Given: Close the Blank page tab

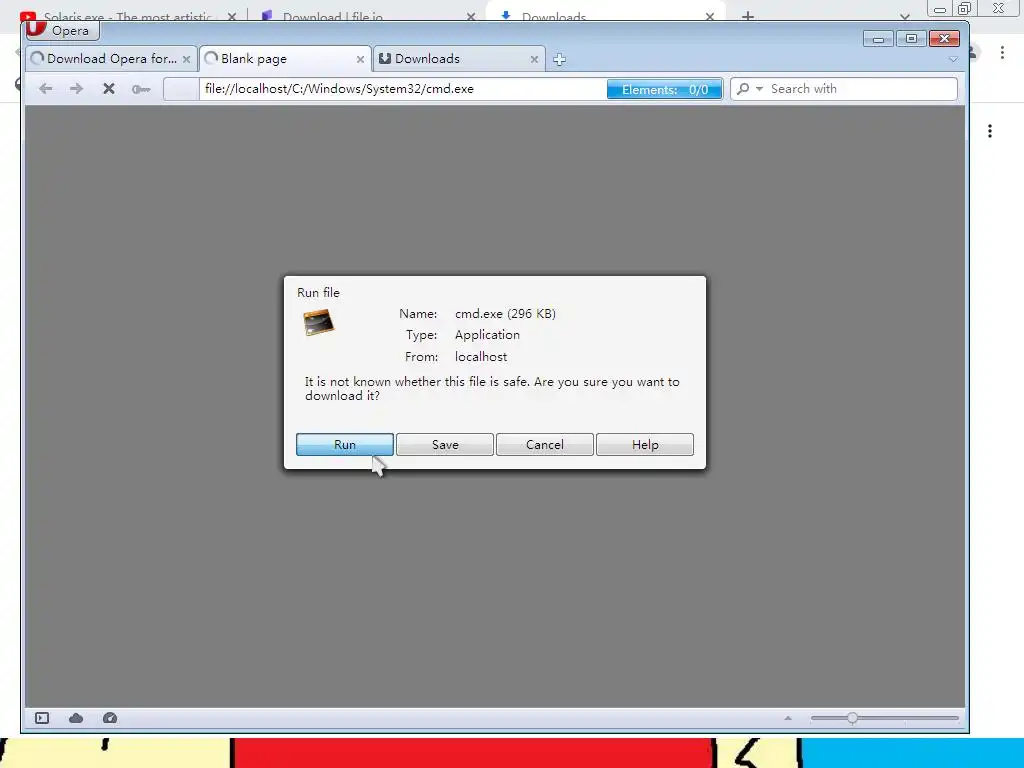Looking at the screenshot, I should [x=360, y=59].
